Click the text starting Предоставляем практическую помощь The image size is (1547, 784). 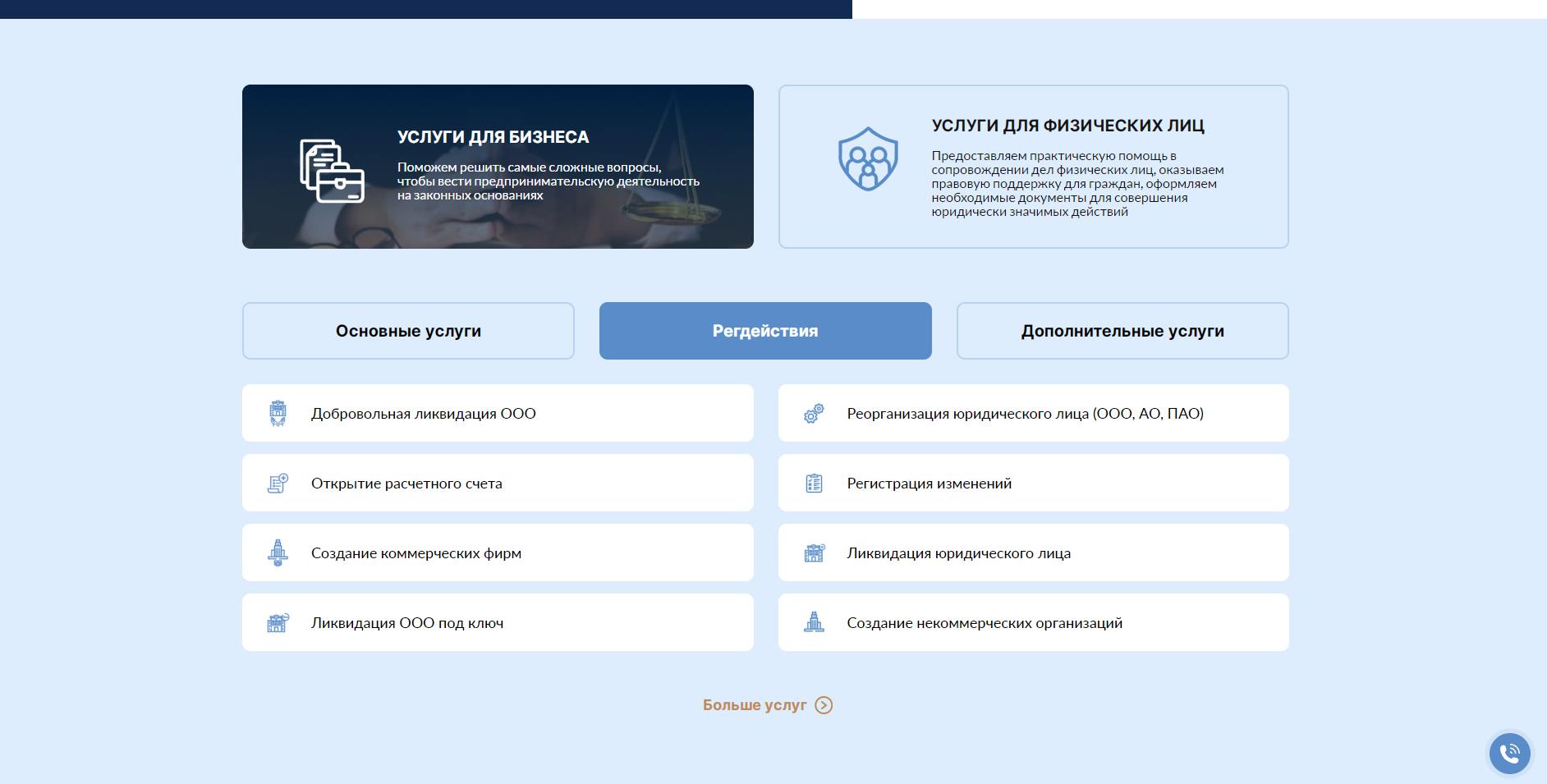[x=1077, y=184]
